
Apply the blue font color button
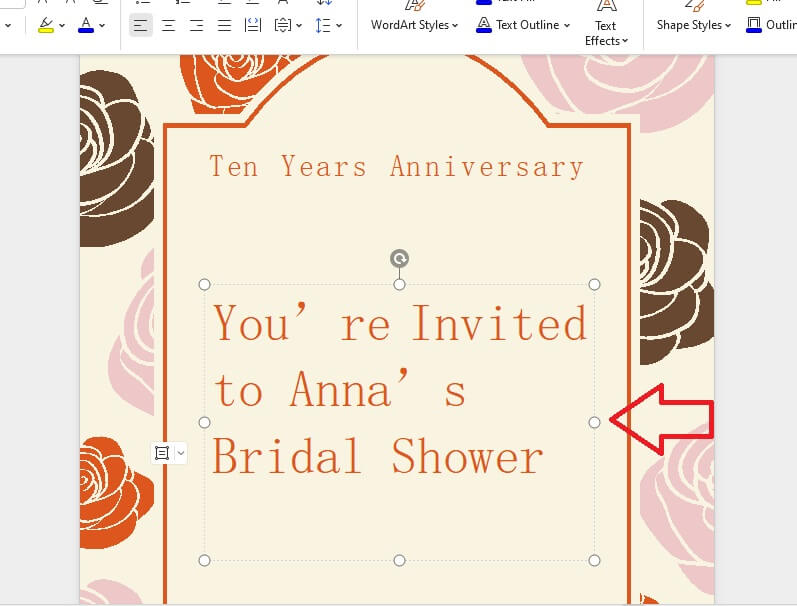click(86, 25)
